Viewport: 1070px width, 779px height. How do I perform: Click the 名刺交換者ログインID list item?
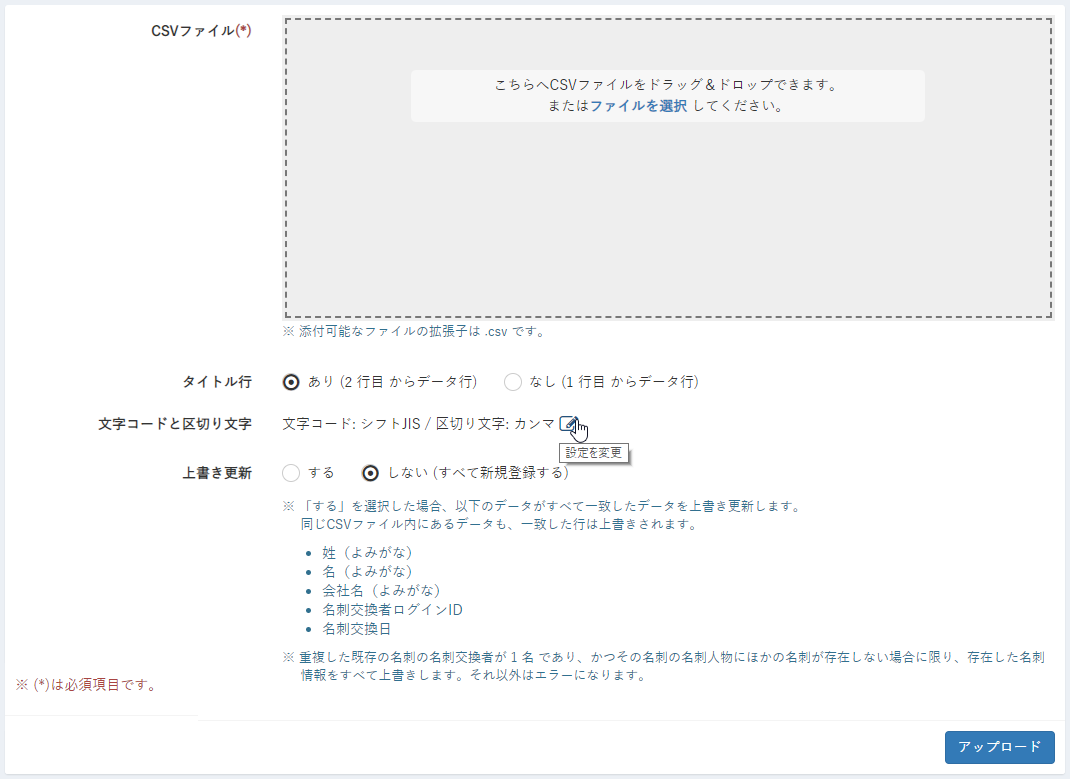pos(392,610)
